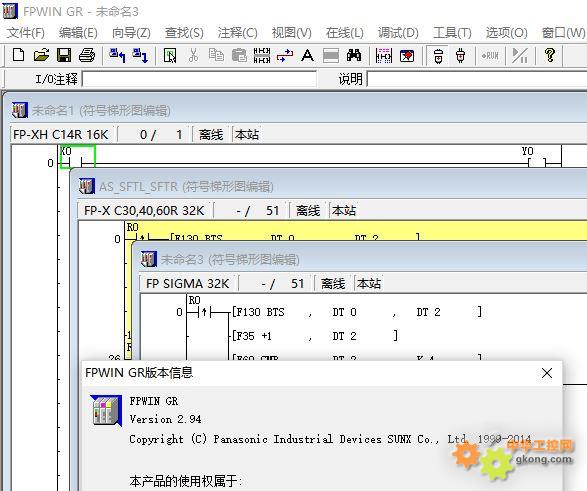
Task: Create a new file with the blank page icon
Action: tap(19, 55)
